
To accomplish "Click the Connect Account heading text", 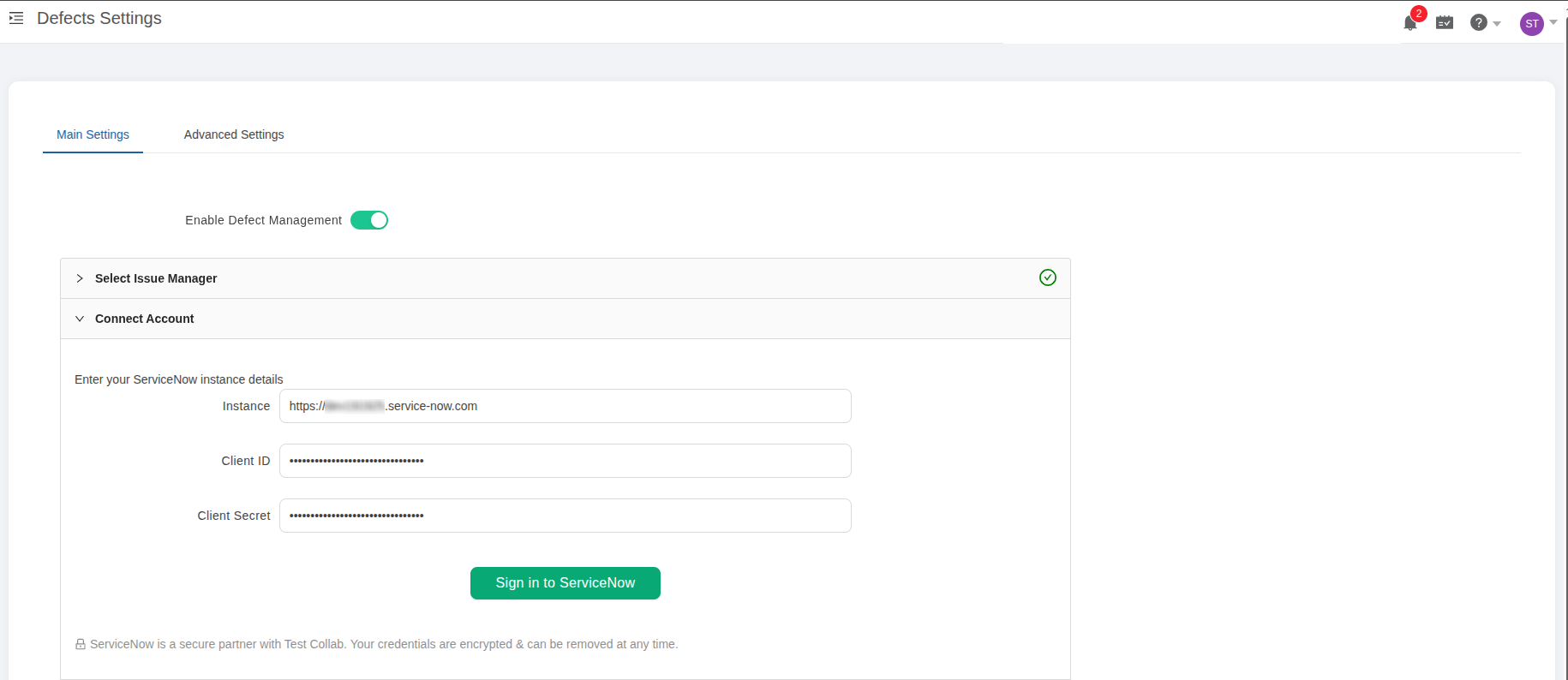I will coord(145,319).
